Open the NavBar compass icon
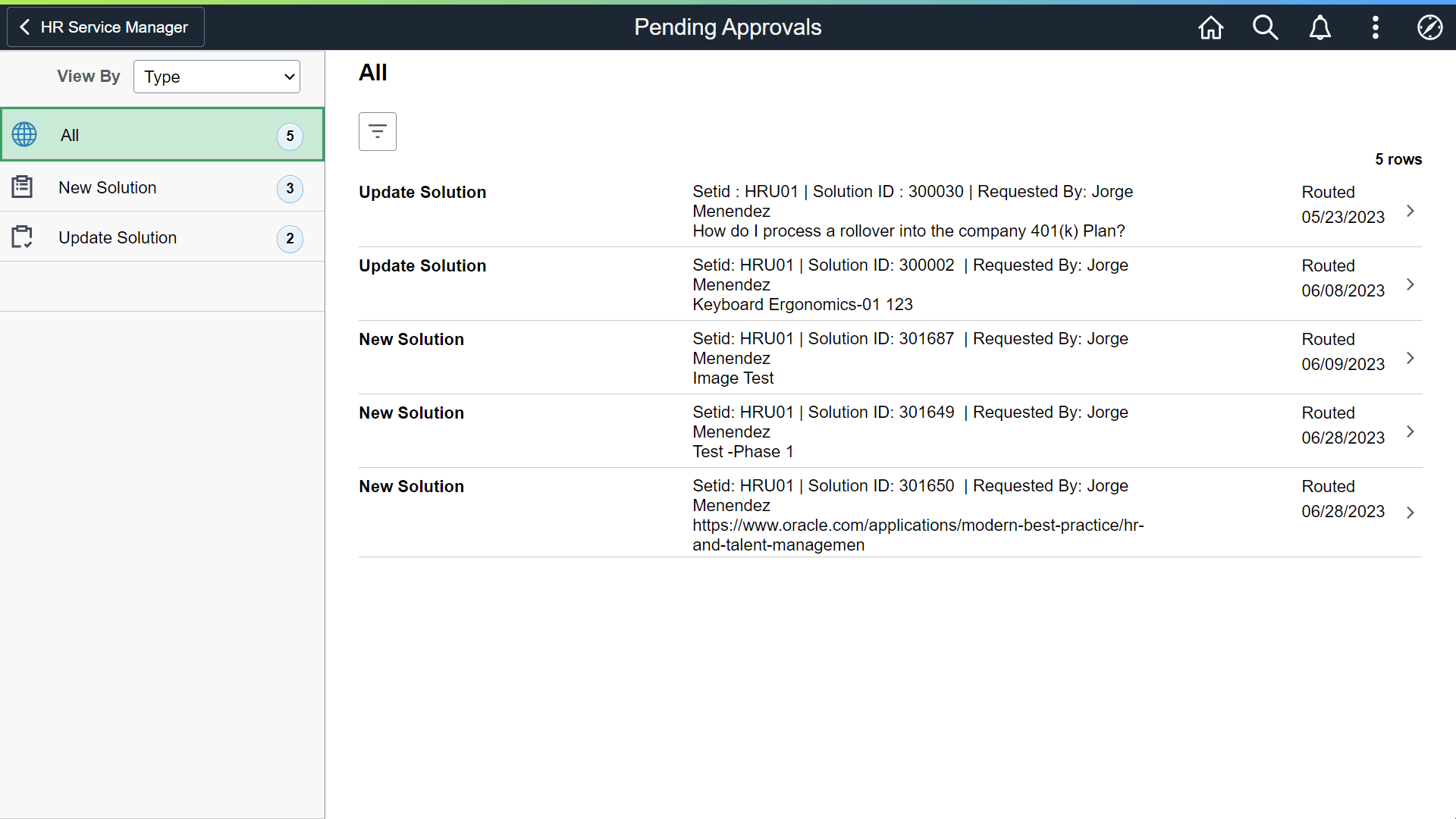Image resolution: width=1456 pixels, height=819 pixels. coord(1430,27)
